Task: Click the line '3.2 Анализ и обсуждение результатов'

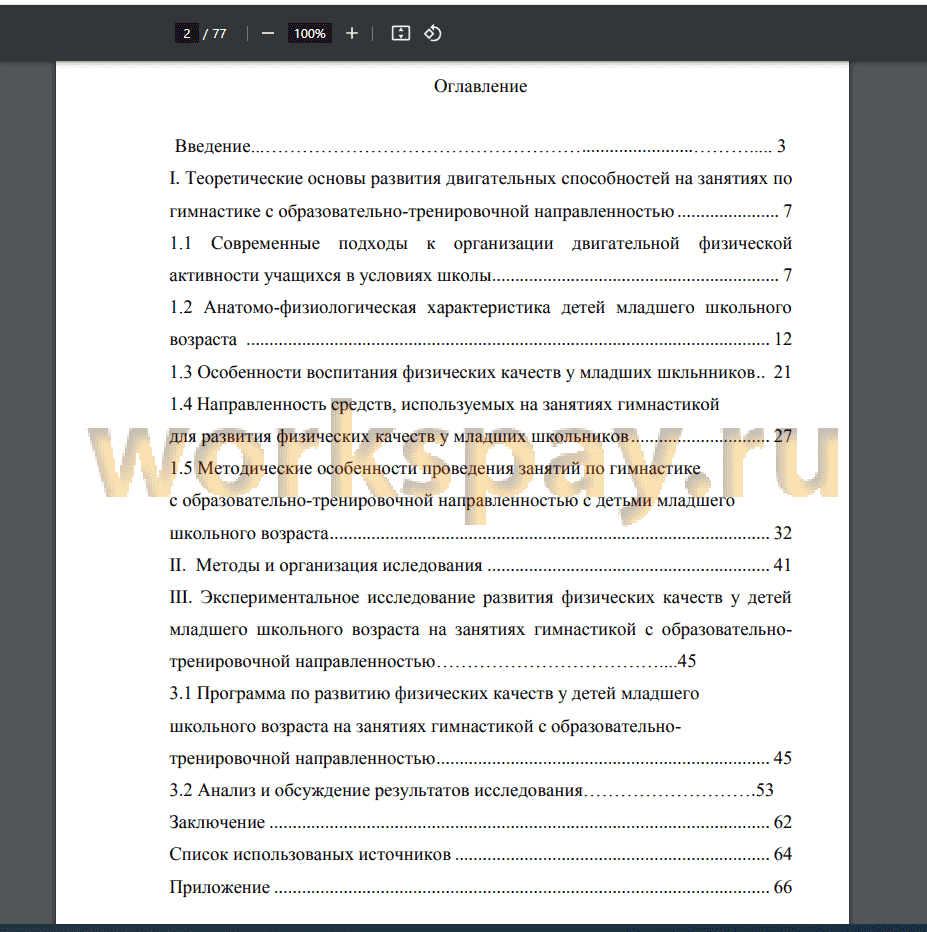Action: point(471,791)
